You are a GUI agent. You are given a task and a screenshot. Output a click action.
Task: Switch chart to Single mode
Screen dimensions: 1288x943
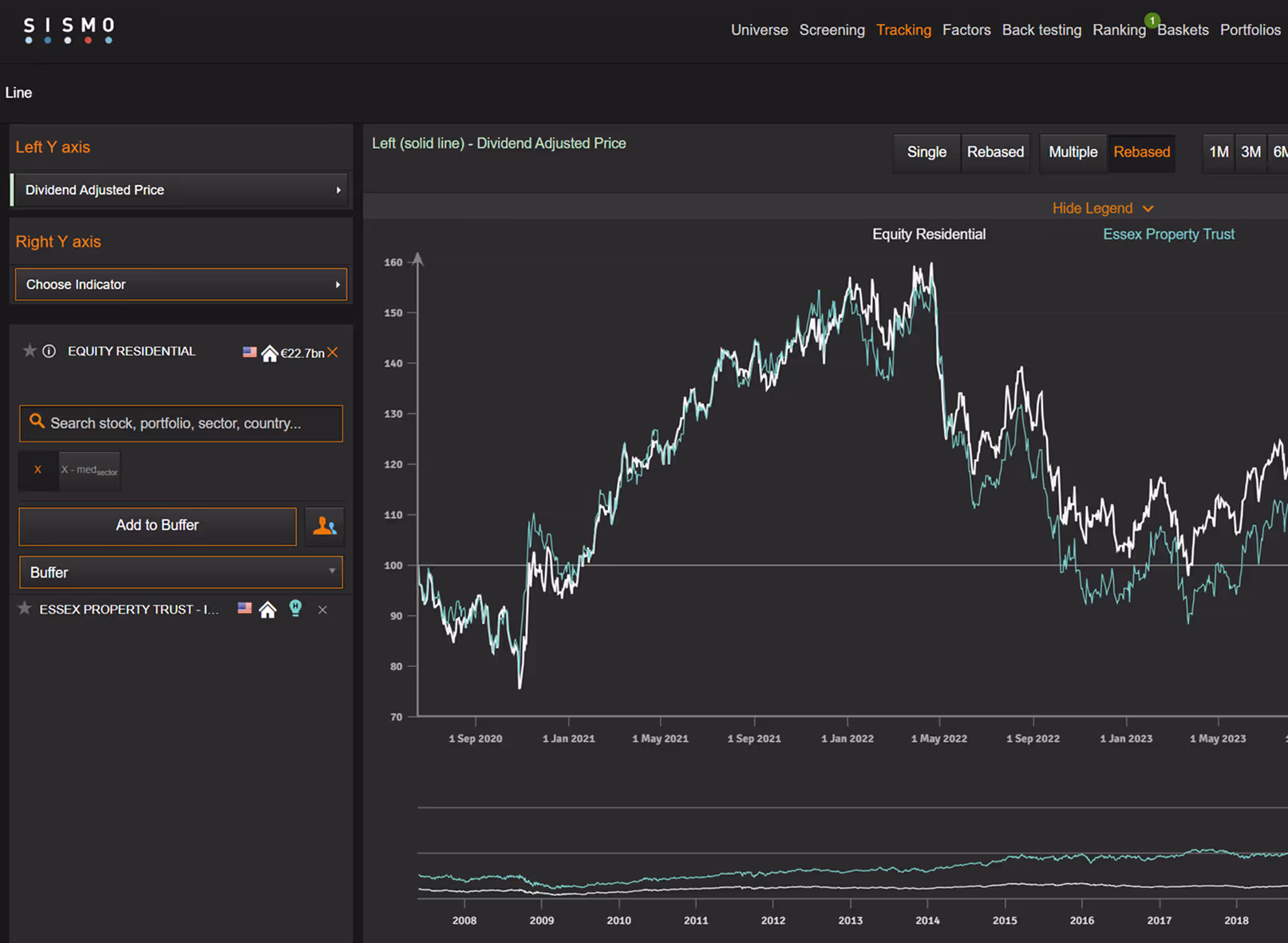[x=926, y=152]
